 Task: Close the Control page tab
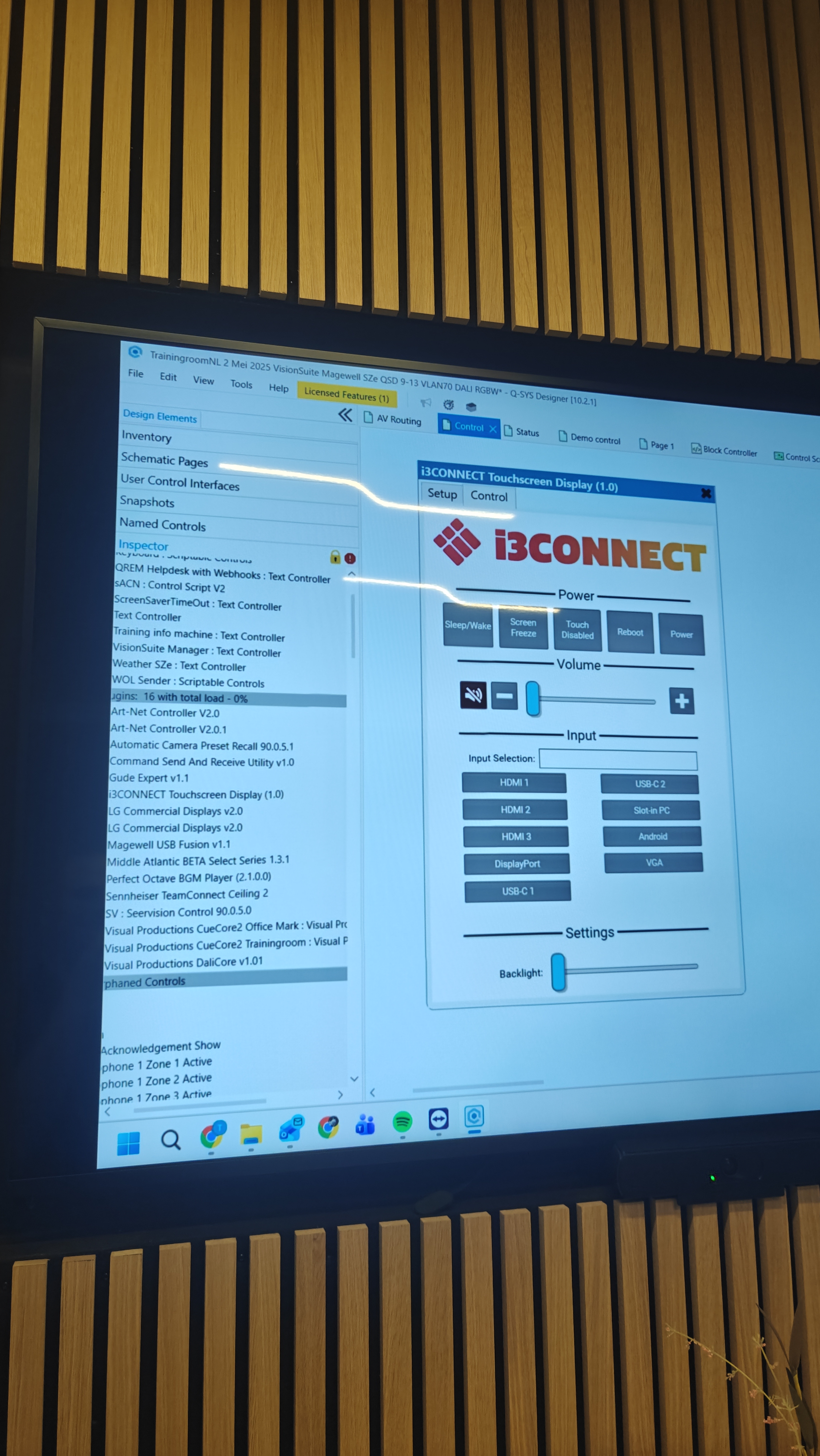[x=493, y=429]
